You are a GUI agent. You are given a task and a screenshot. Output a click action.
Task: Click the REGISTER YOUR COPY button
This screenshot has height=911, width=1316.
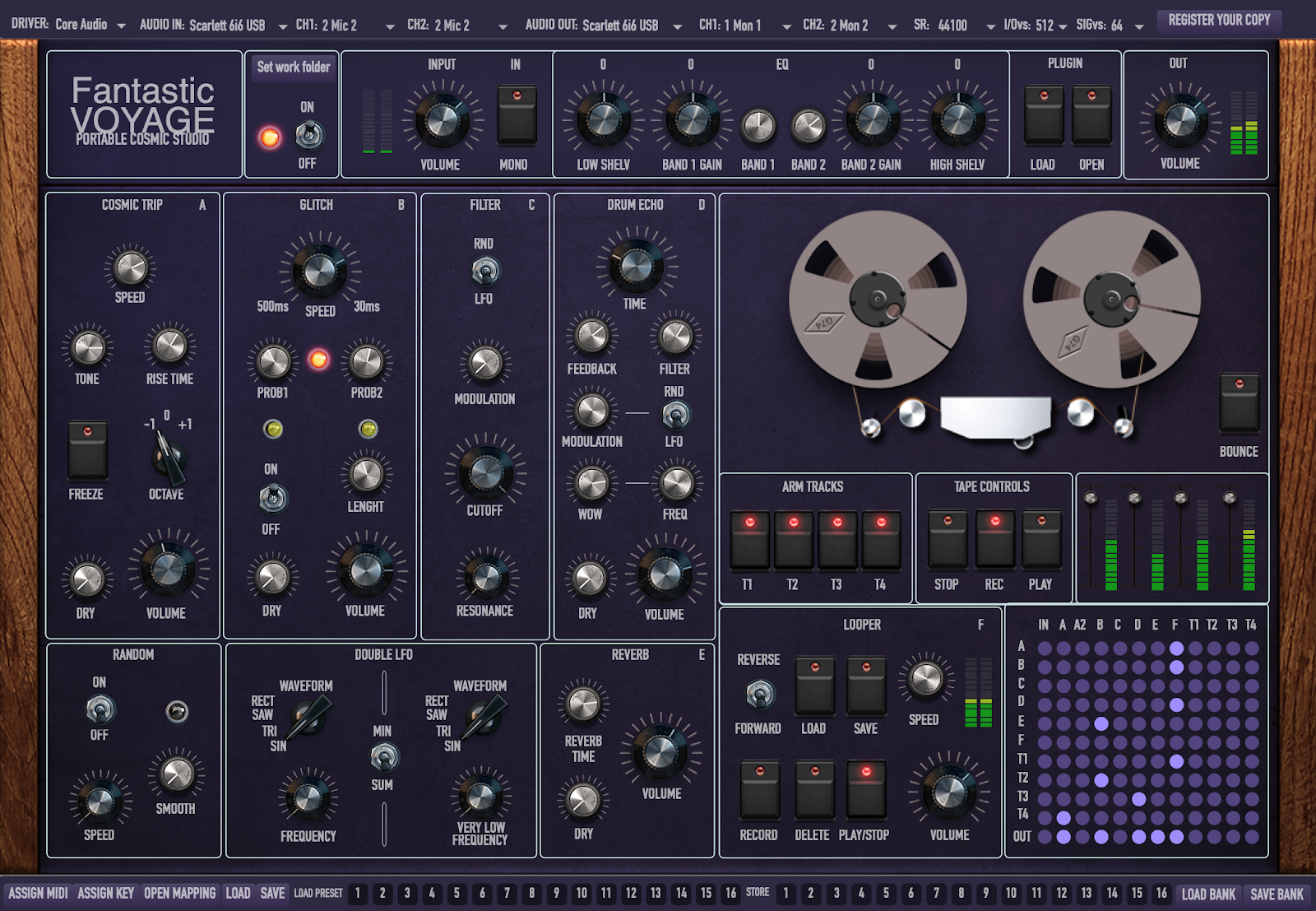pyautogui.click(x=1218, y=20)
